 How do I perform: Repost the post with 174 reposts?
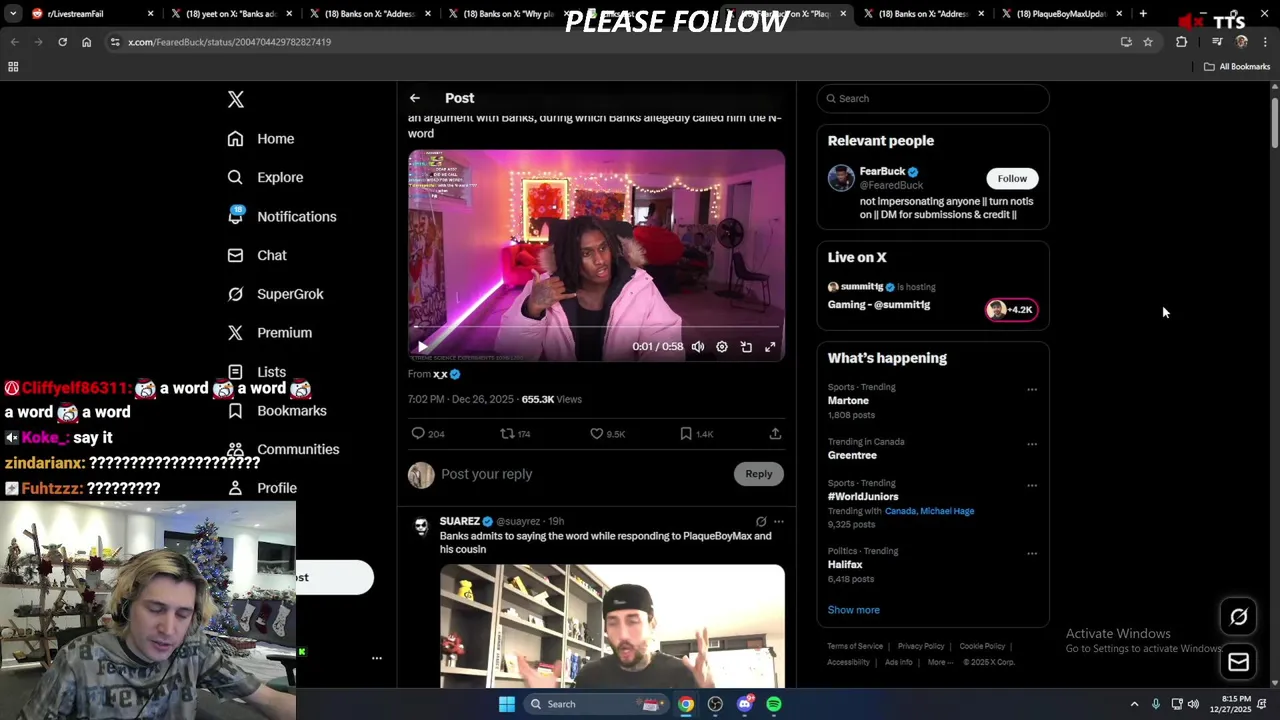pos(516,434)
